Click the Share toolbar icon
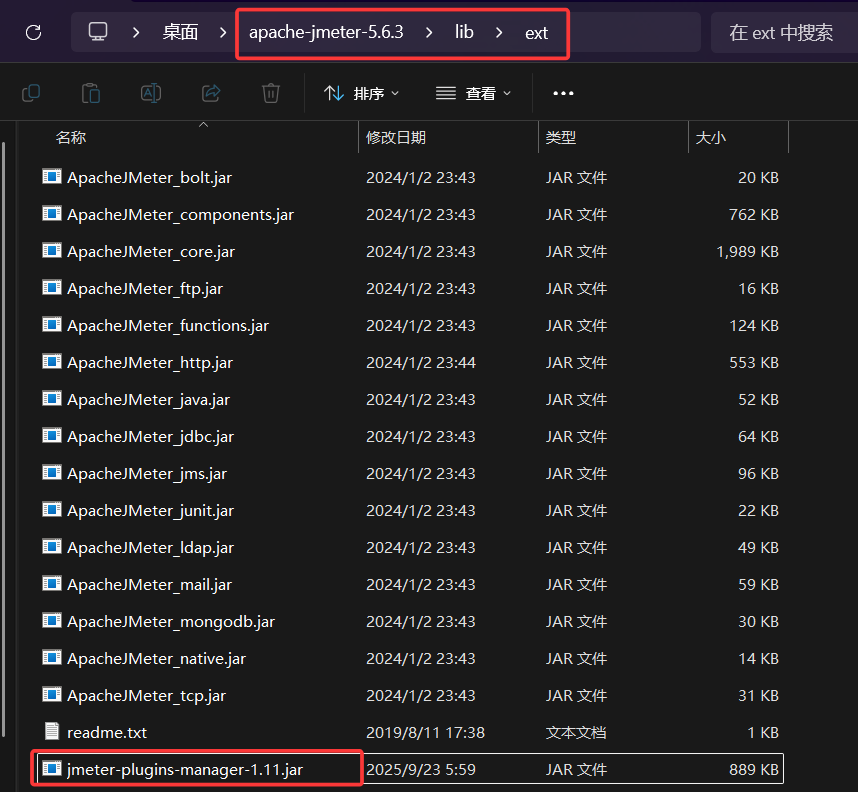The image size is (858, 792). coord(211,93)
